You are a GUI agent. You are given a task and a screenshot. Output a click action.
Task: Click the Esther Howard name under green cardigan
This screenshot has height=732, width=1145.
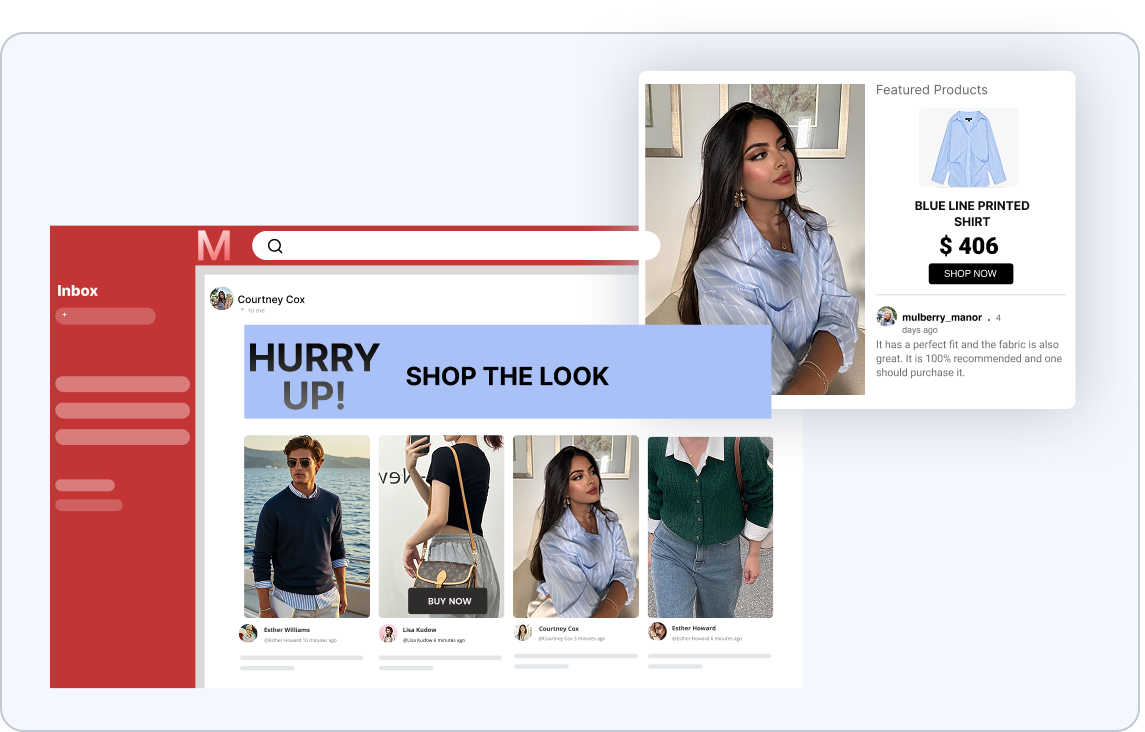coord(694,628)
